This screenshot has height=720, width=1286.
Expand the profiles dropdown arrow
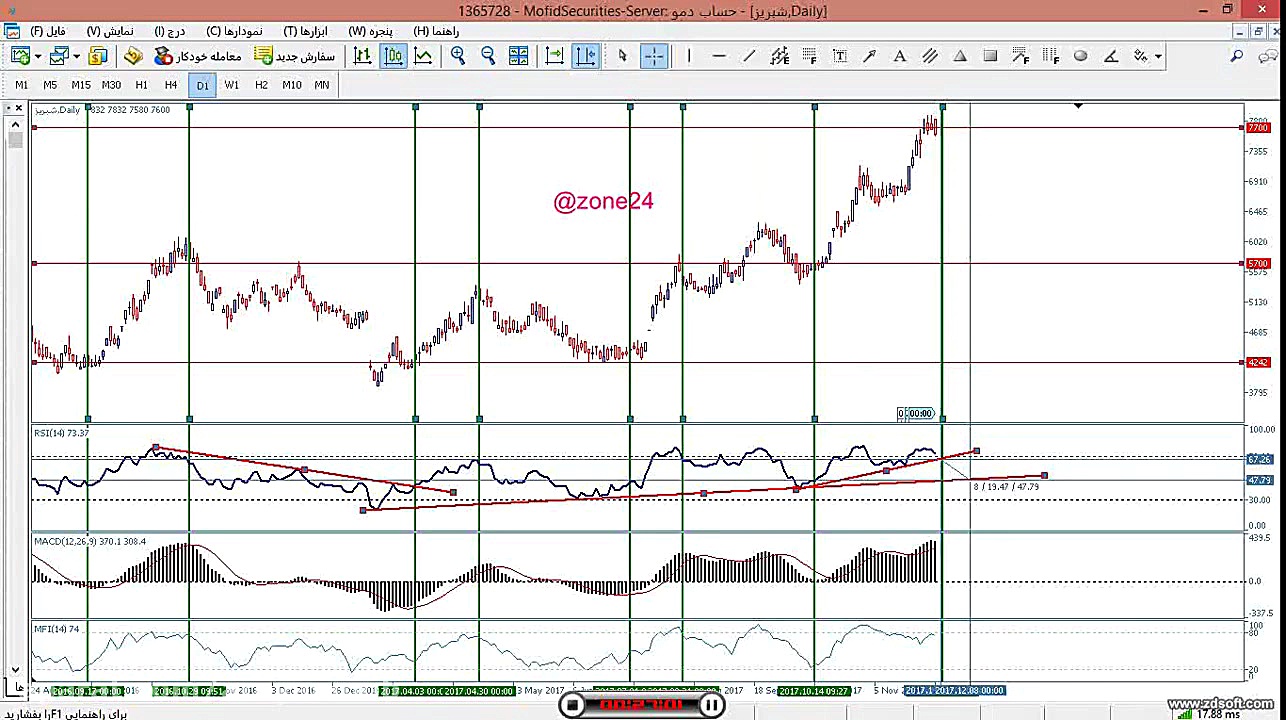(76, 57)
